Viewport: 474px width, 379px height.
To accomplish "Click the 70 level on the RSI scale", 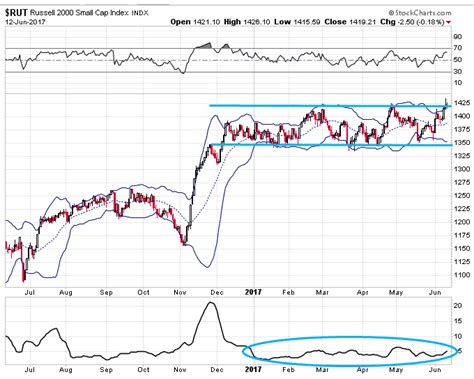I will 458,48.
